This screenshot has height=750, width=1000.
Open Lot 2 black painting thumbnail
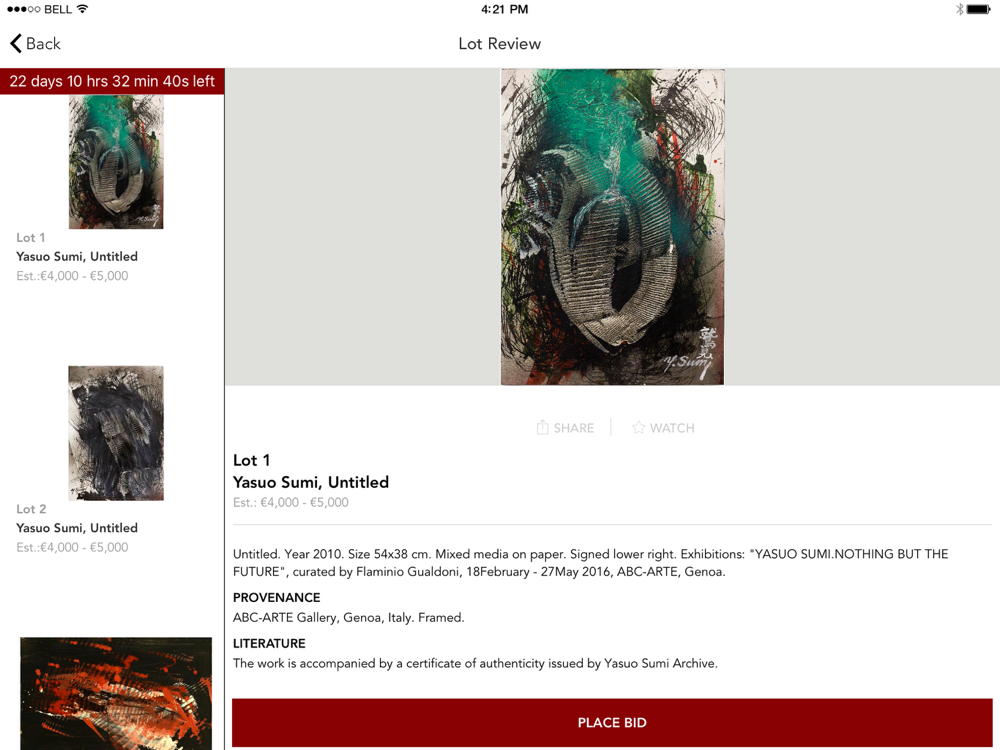116,433
